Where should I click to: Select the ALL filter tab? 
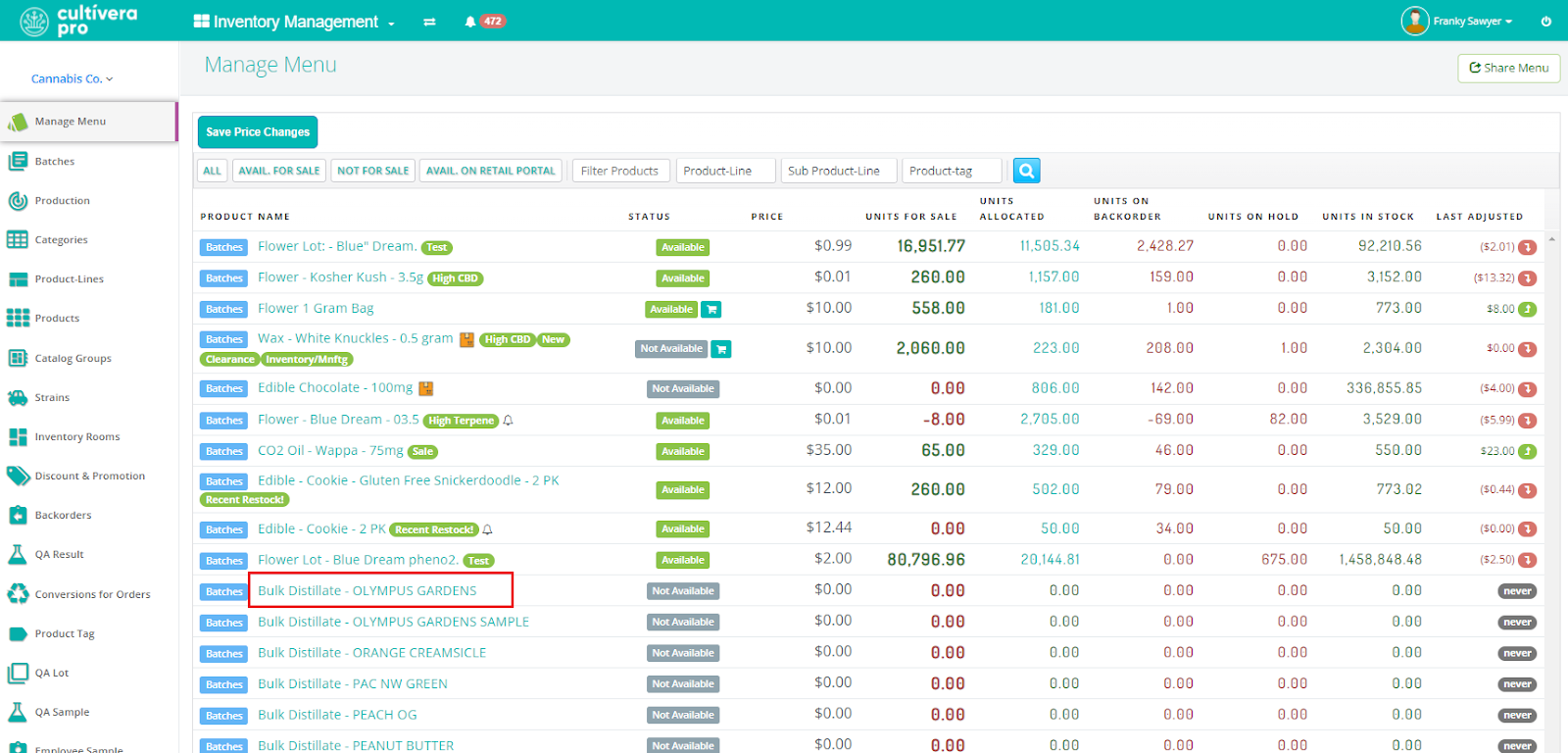click(213, 171)
